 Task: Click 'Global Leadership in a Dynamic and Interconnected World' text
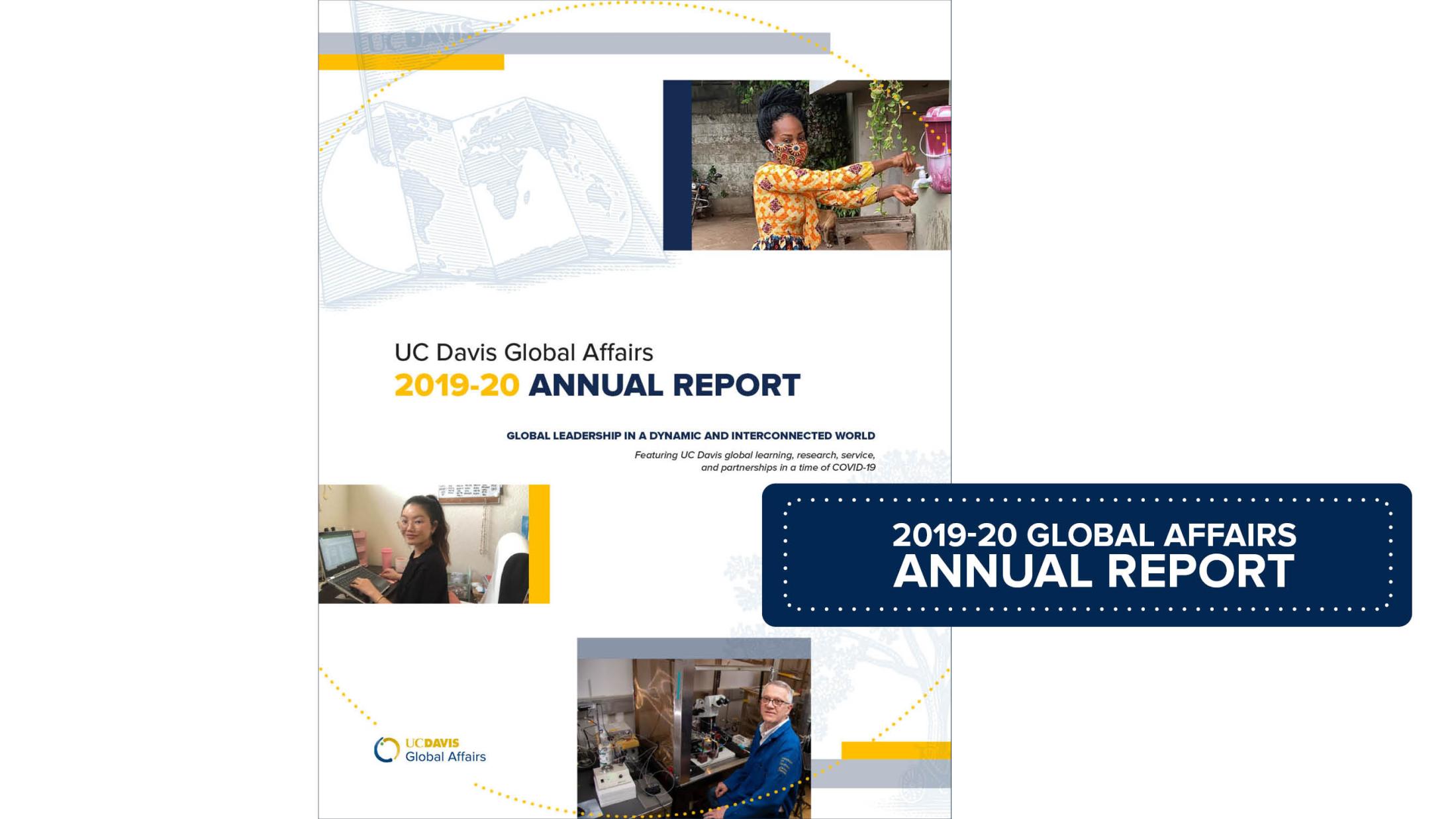pyautogui.click(x=691, y=436)
